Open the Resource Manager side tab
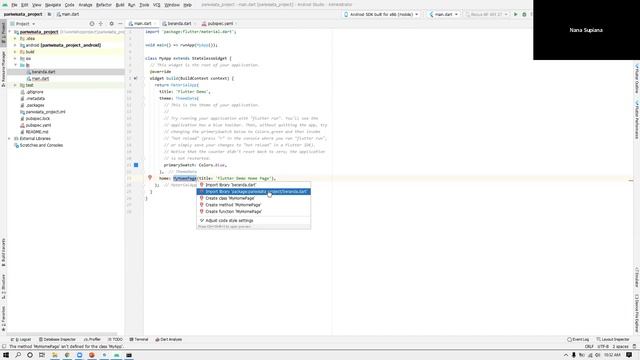Viewport: 640px width, 360px height. (3, 68)
